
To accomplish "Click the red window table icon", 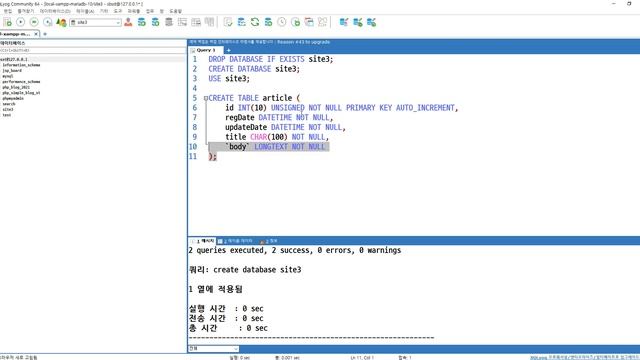I will [309, 22].
